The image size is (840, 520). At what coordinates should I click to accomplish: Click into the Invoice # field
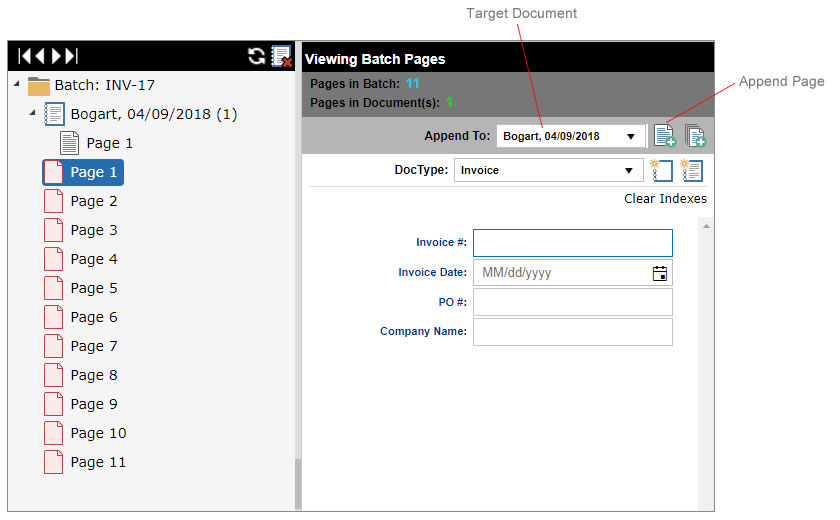click(572, 243)
